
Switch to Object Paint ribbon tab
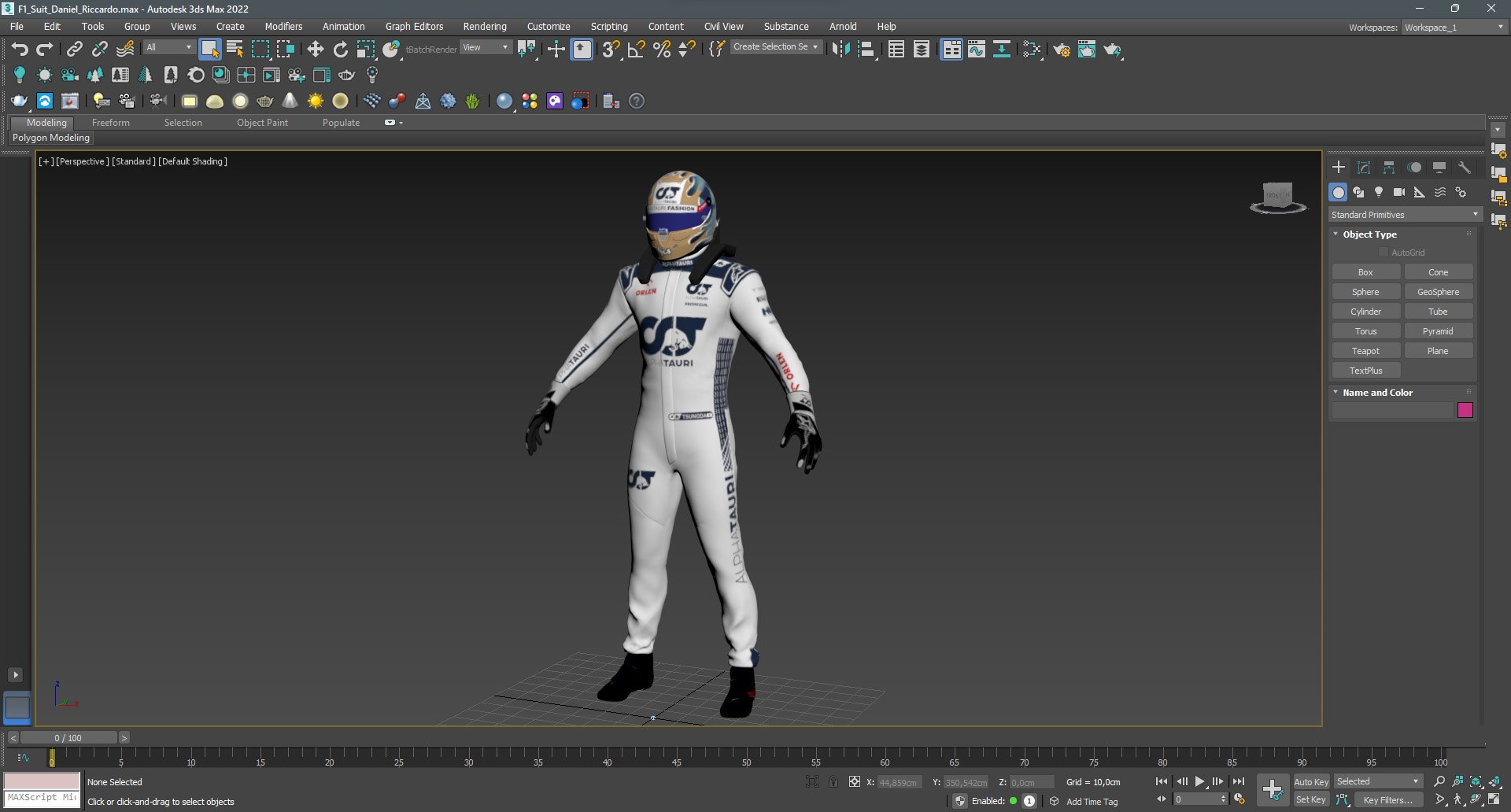[262, 123]
